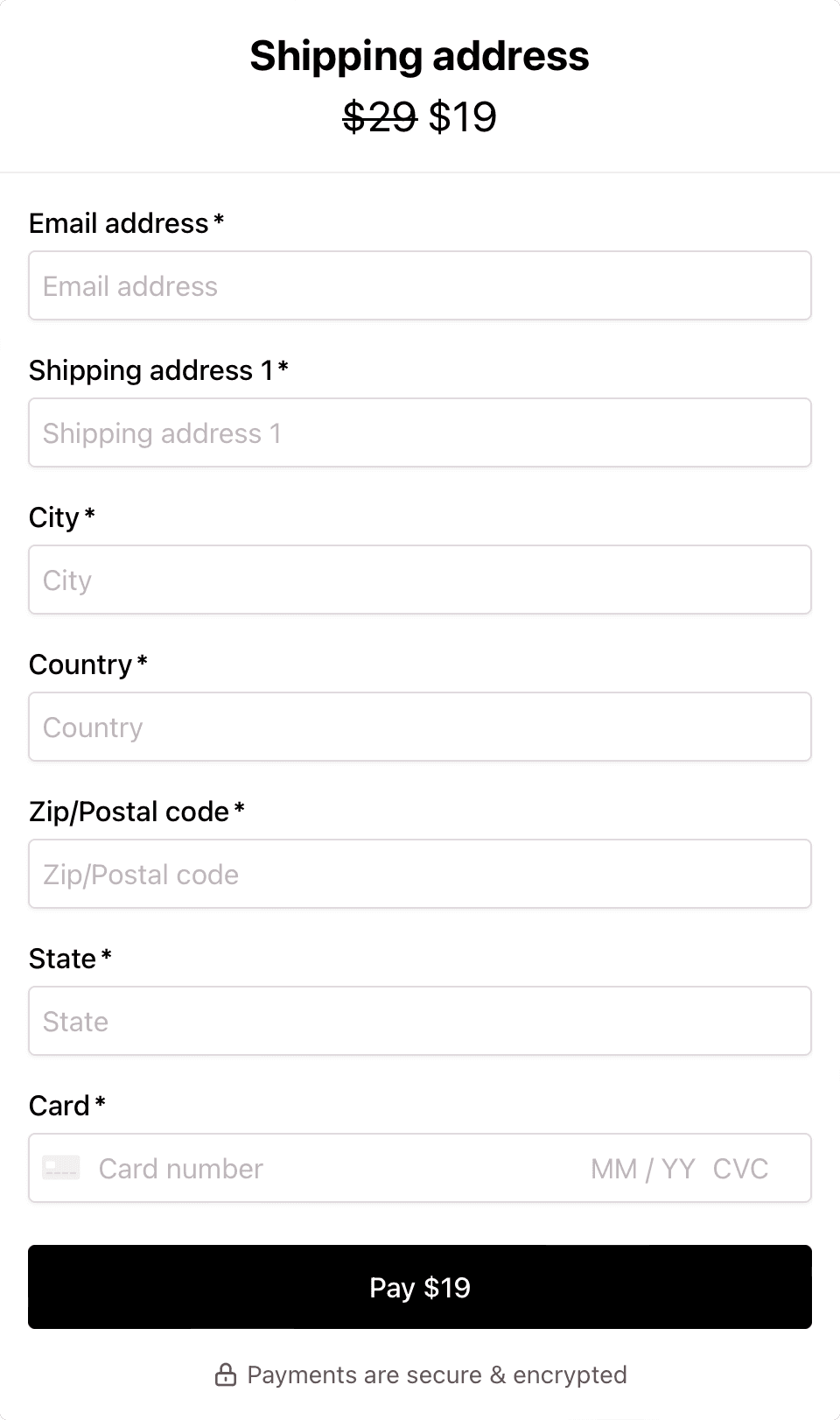Click the Zip/Postal code input field
The image size is (840, 1420).
[x=420, y=874]
